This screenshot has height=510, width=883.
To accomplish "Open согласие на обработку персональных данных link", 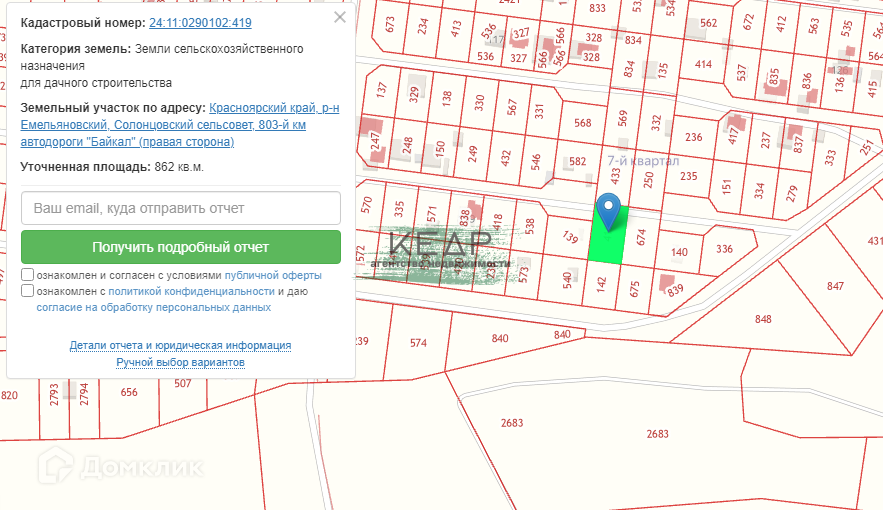I will pyautogui.click(x=153, y=307).
